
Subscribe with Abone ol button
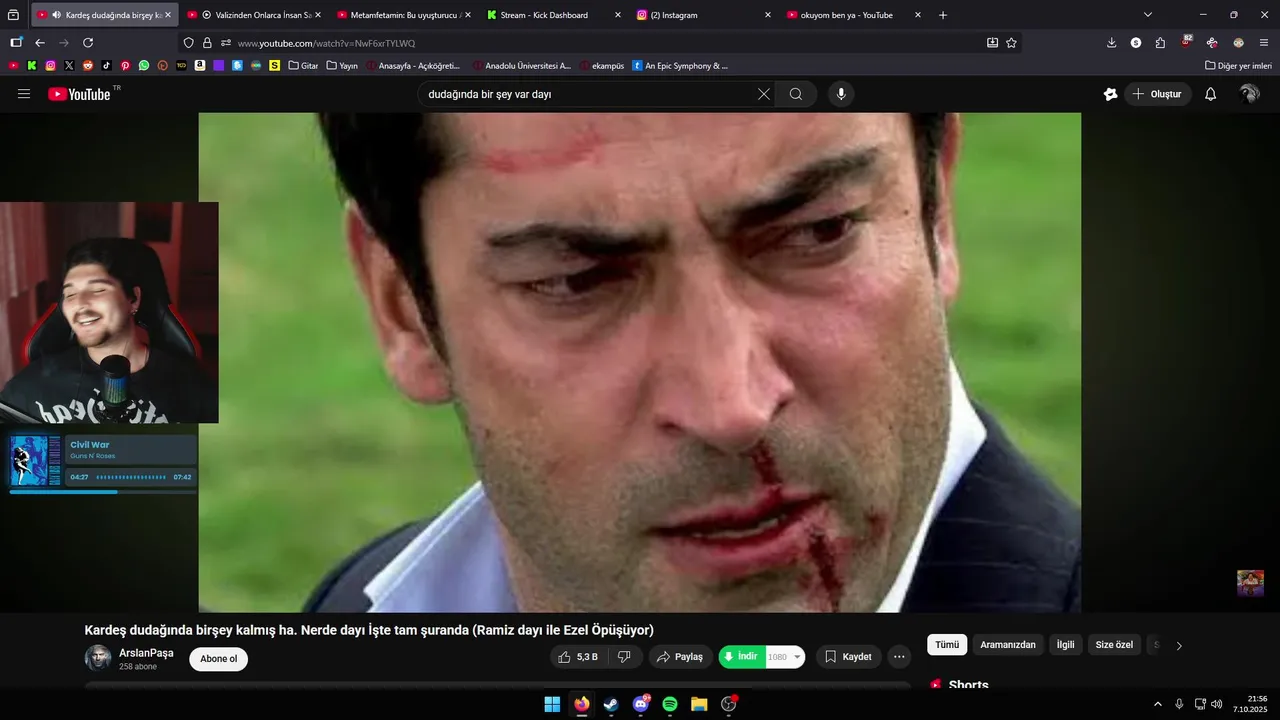pos(218,659)
